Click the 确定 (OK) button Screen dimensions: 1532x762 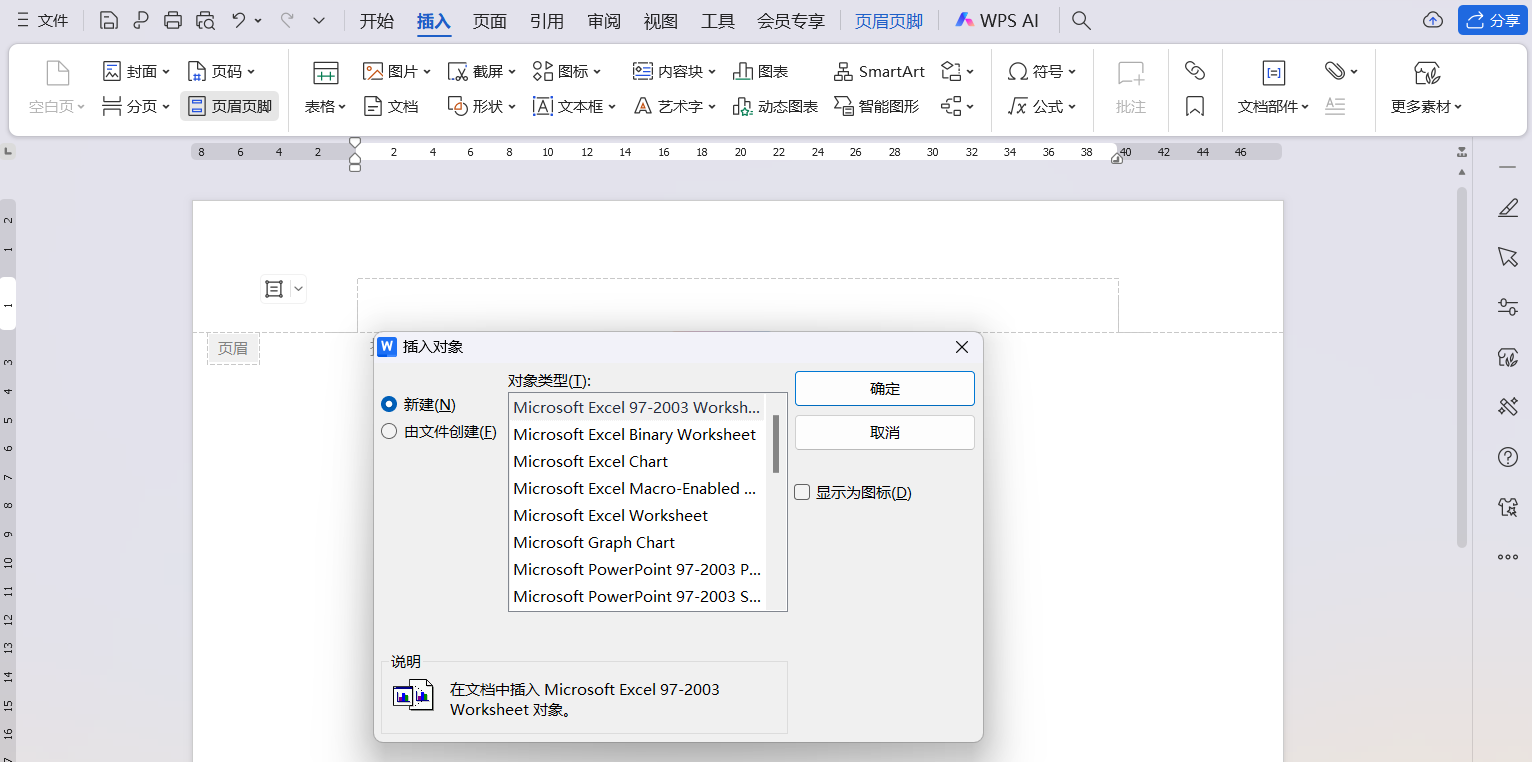884,389
